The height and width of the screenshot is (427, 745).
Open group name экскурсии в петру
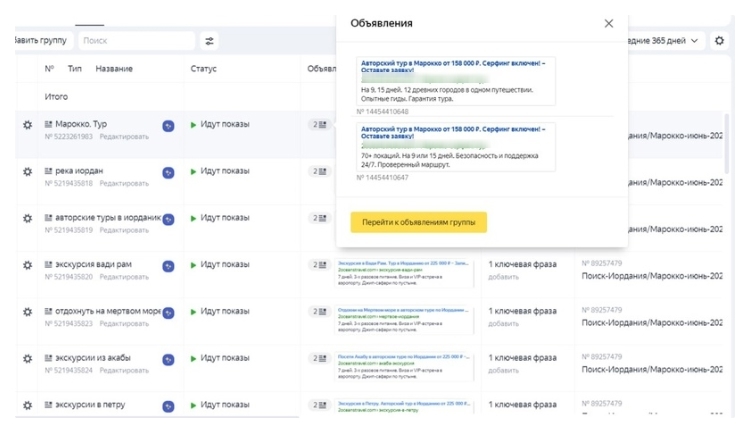pyautogui.click(x=90, y=405)
